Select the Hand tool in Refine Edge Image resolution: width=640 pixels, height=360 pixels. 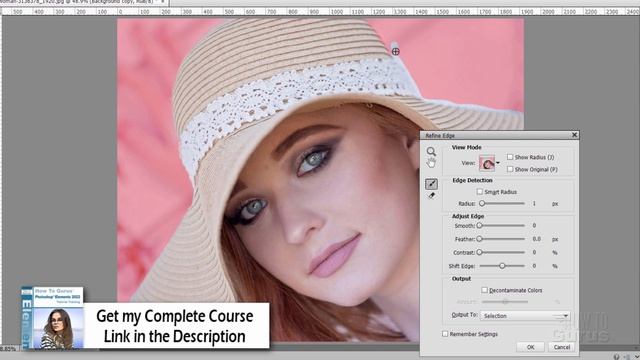pyautogui.click(x=431, y=163)
